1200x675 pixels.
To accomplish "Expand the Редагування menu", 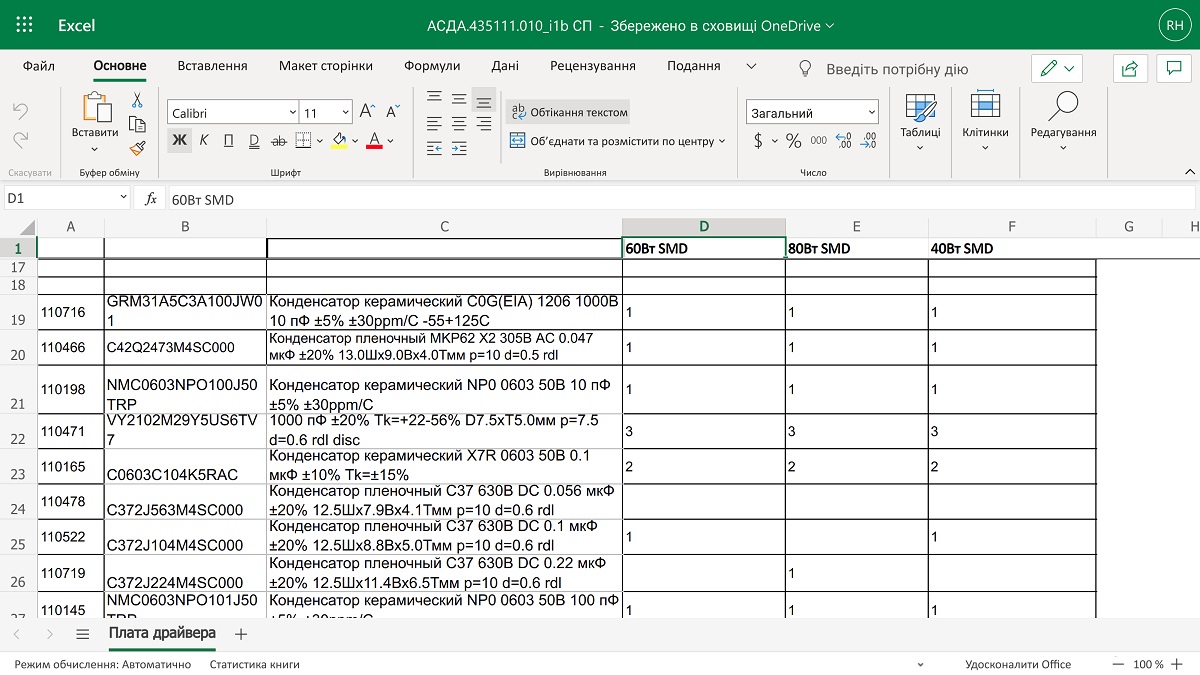I will [1064, 121].
